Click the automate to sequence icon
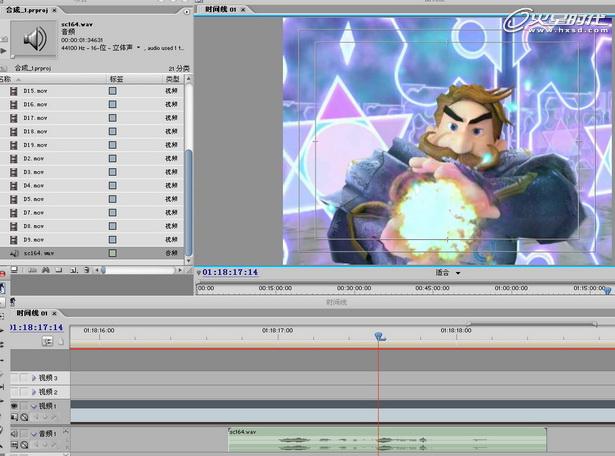 click(x=33, y=270)
